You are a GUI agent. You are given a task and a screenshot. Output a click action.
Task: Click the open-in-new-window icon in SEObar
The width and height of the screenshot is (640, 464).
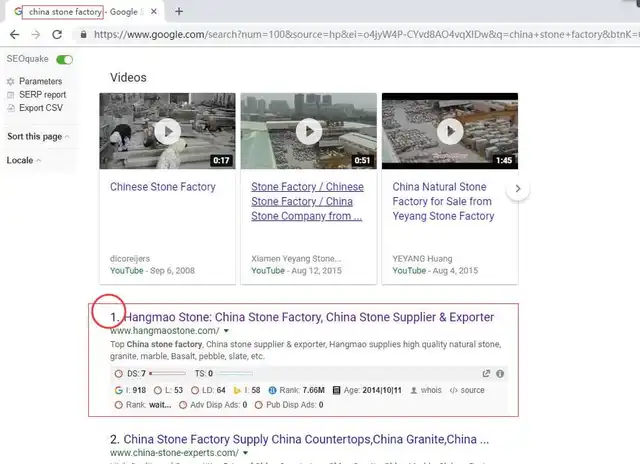point(486,373)
